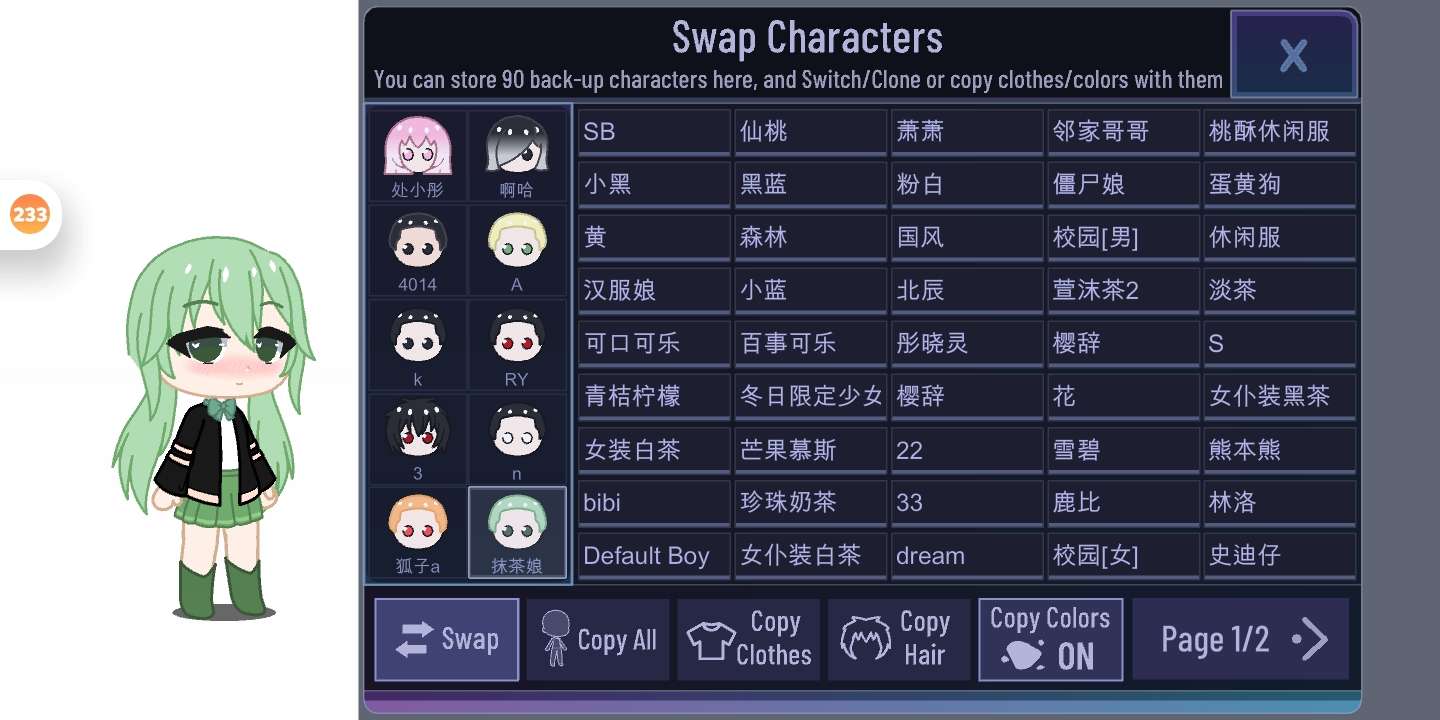Select the 桃酥休闲服 backup slot
The image size is (1440, 720).
tap(1280, 132)
